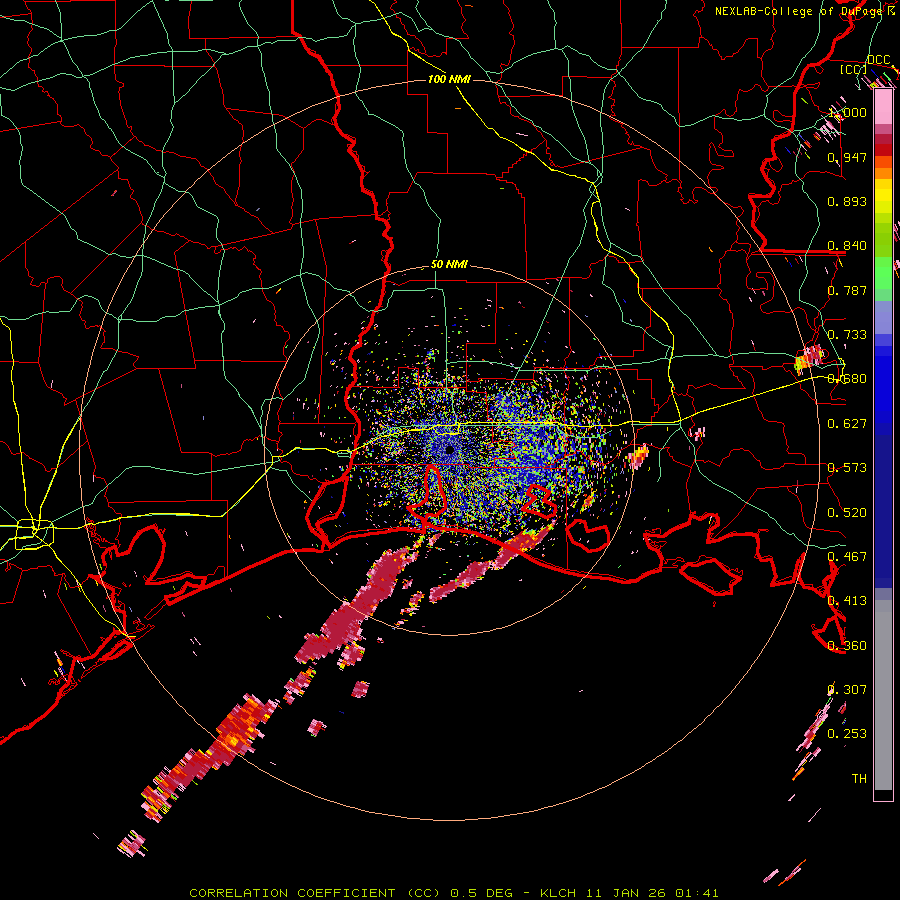Click the [CC] product label above color bar
900x900 pixels.
click(x=854, y=69)
